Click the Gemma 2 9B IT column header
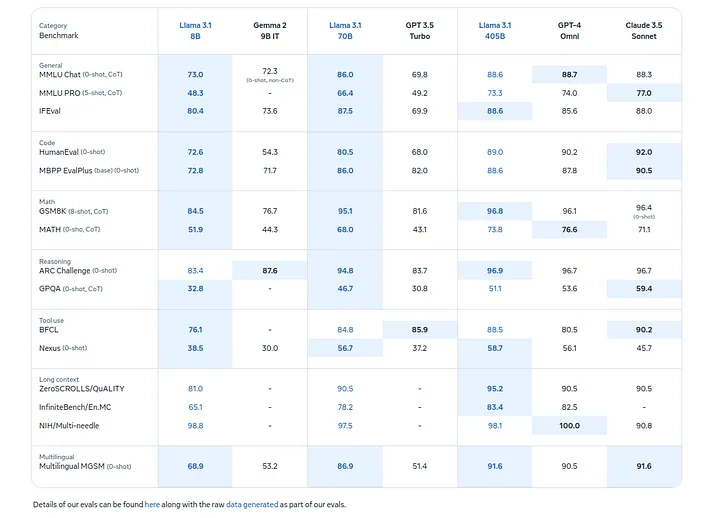 point(270,30)
